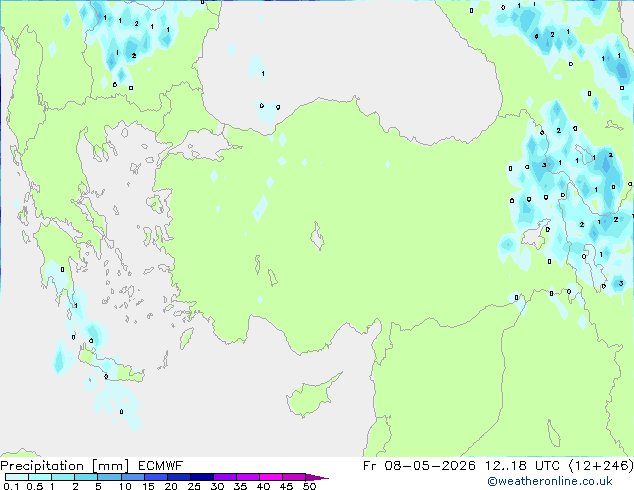Pick the 40–45 mm magenta legend swatch
This screenshot has width=634, height=490.
[271, 477]
